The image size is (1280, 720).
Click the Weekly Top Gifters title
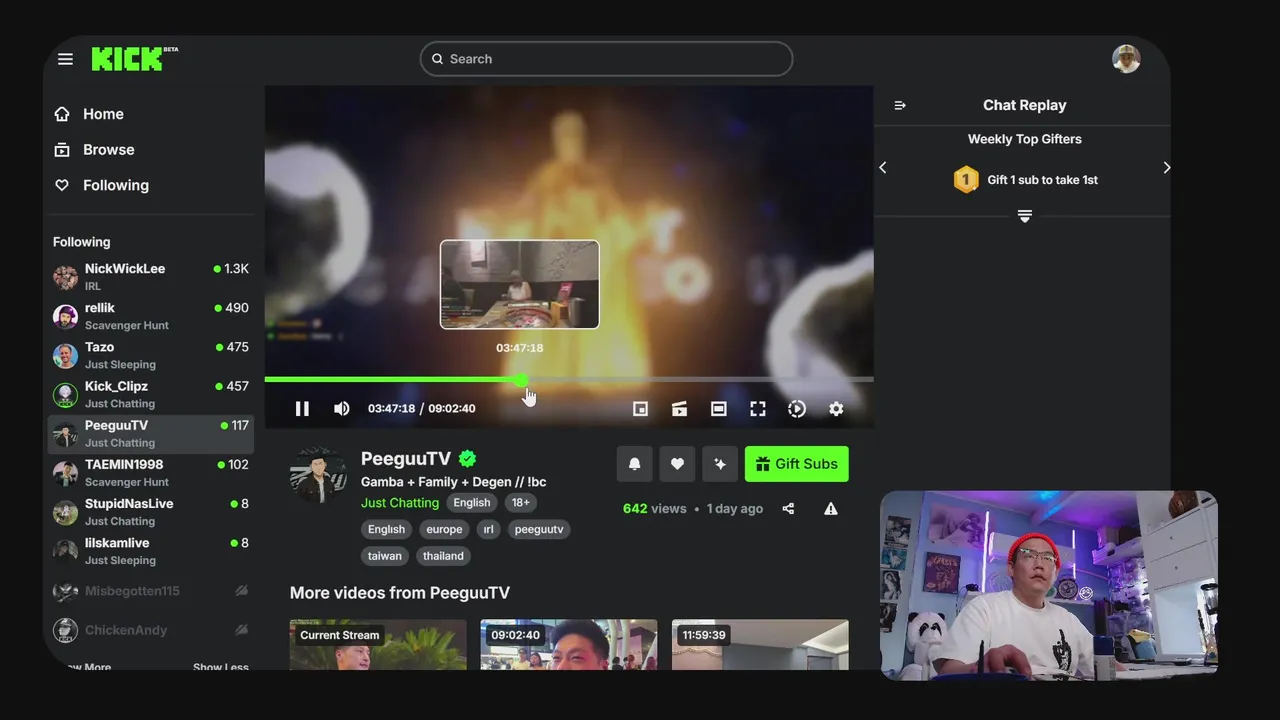coord(1025,139)
